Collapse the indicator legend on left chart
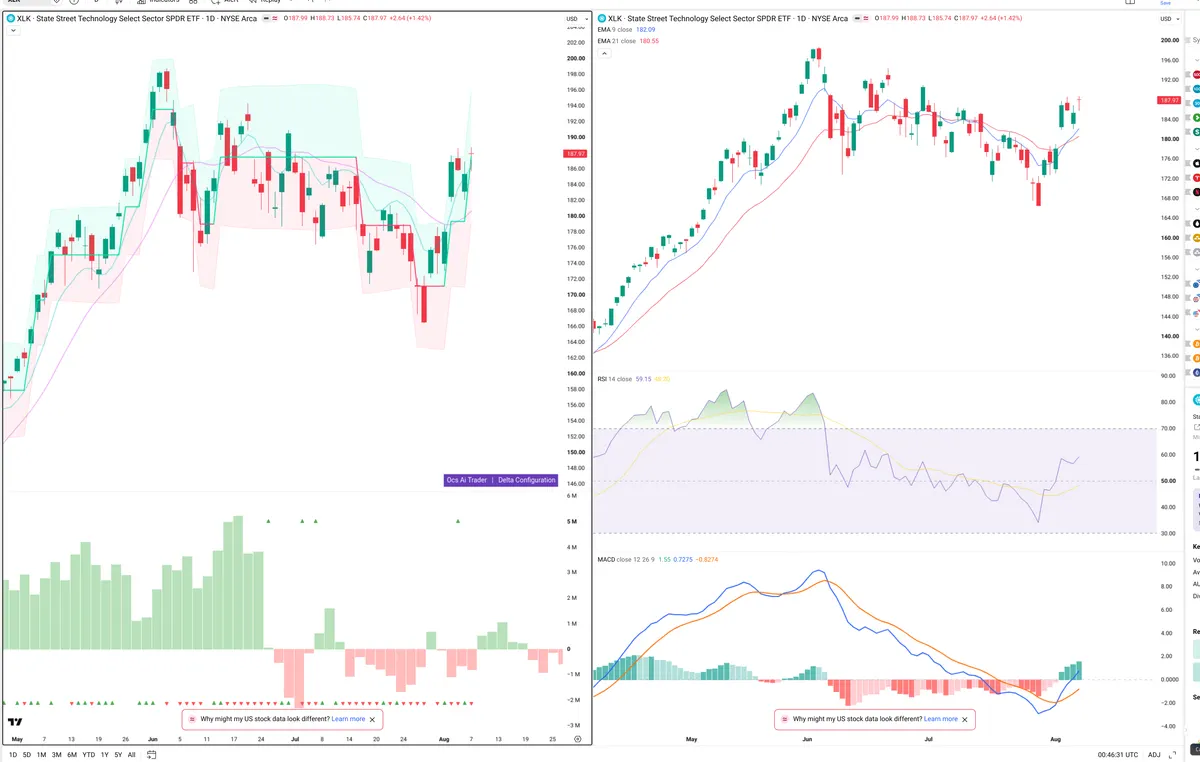This screenshot has width=1200, height=762. tap(13, 31)
